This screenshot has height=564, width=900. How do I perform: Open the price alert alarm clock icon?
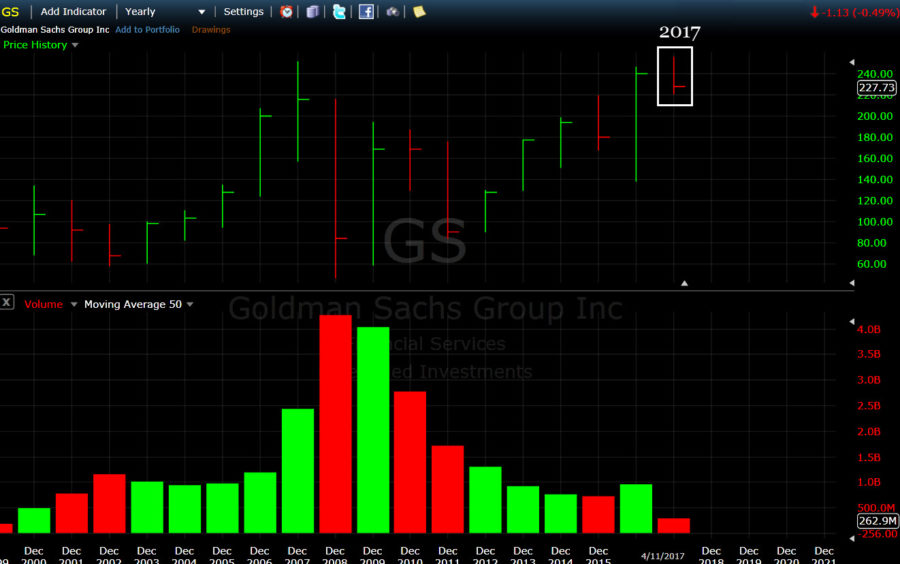click(286, 11)
